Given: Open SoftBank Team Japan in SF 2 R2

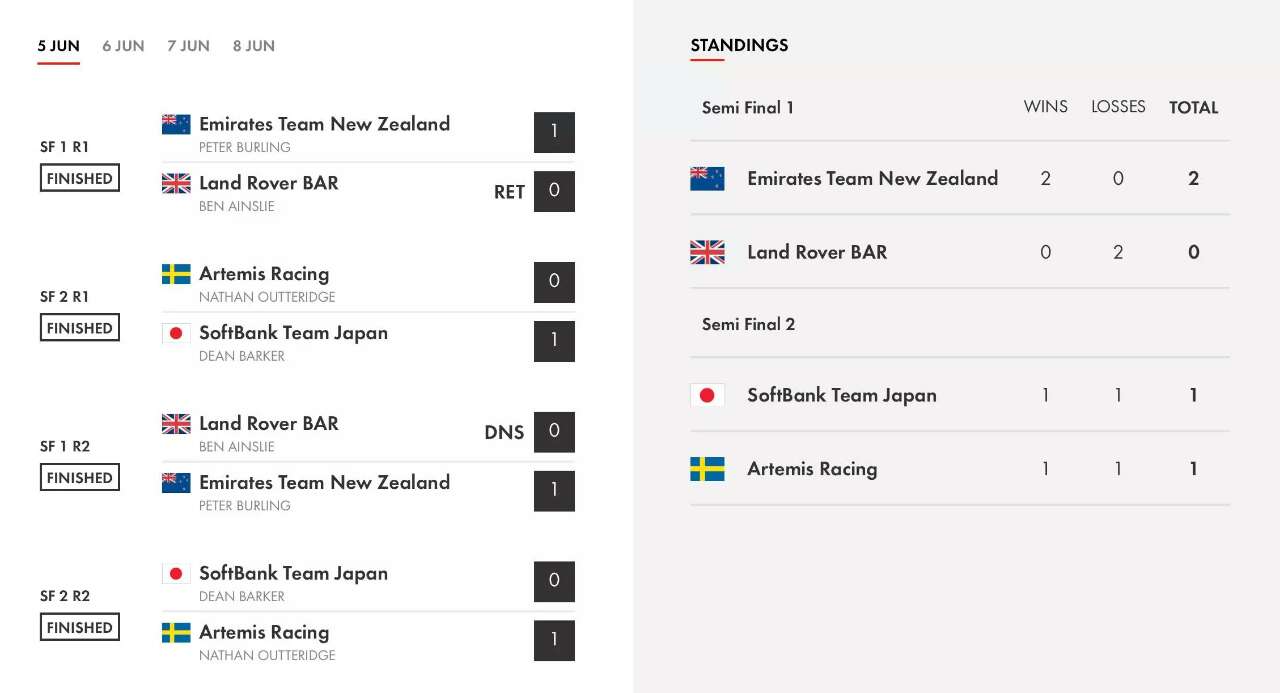Looking at the screenshot, I should click(293, 573).
